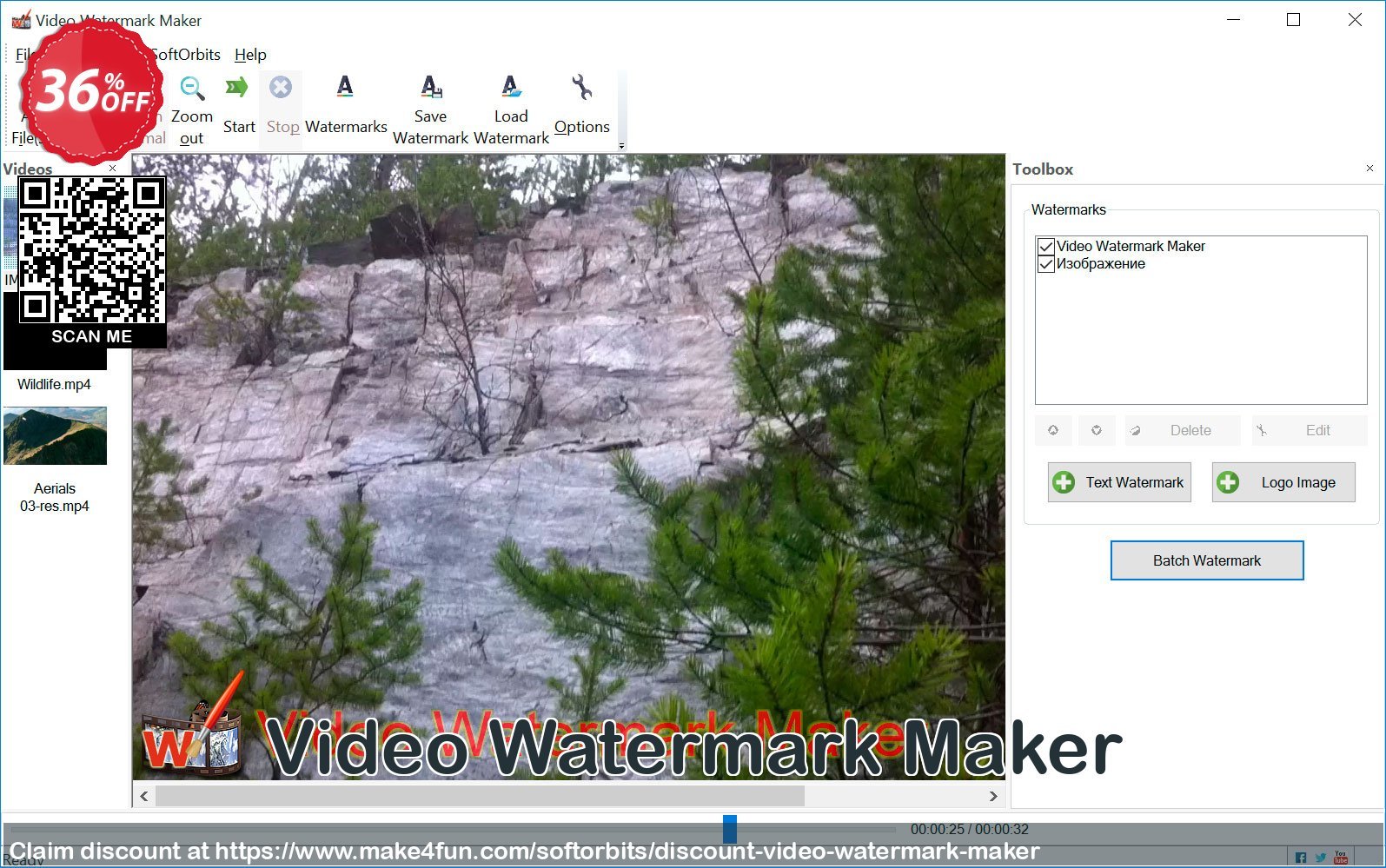Uncheck the Изображение watermark

tap(1046, 264)
